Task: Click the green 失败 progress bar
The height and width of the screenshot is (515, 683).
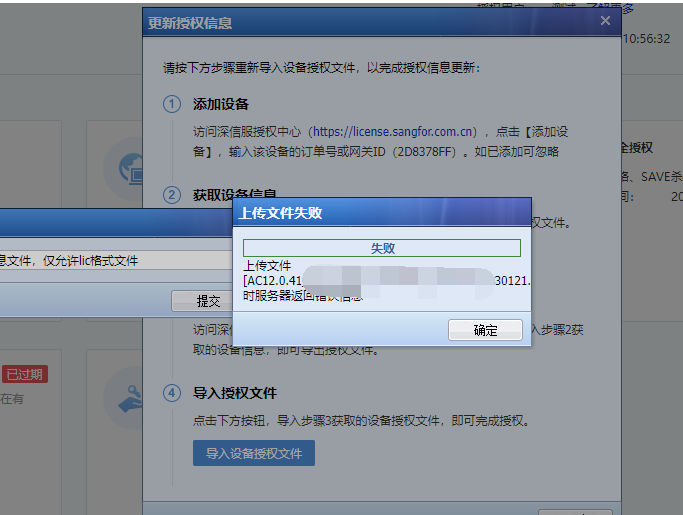Action: 382,247
